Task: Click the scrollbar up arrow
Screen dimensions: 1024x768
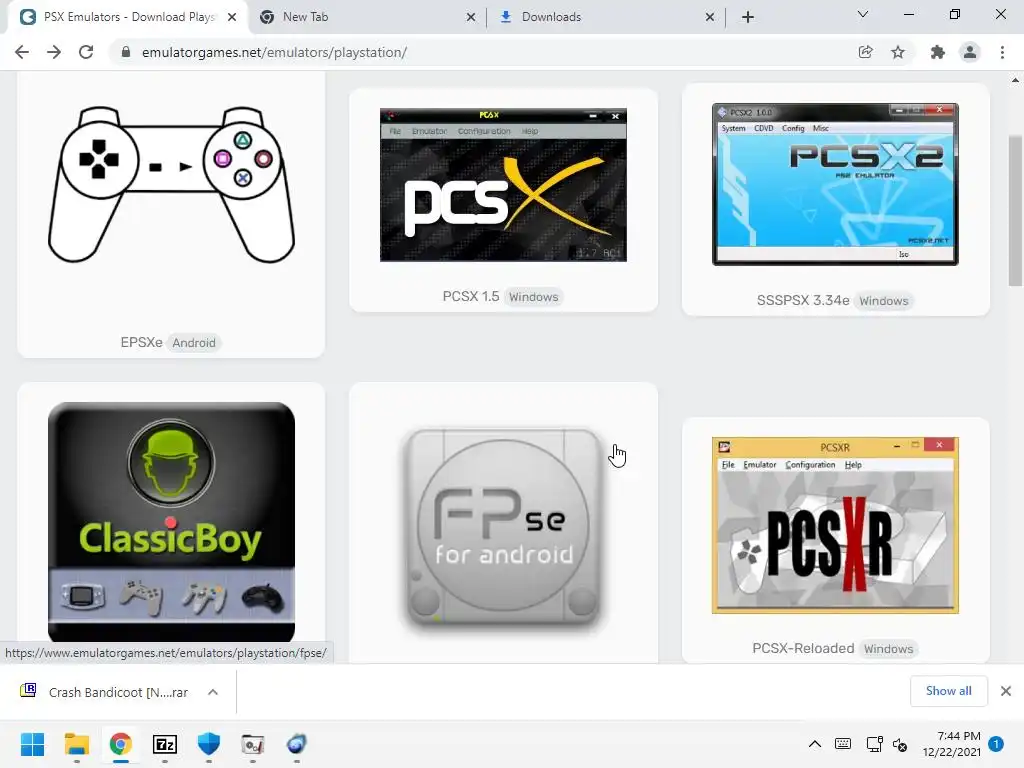Action: [1015, 80]
